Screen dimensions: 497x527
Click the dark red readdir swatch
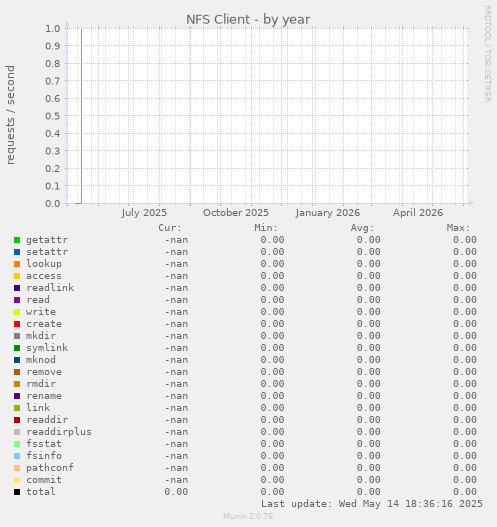pyautogui.click(x=17, y=420)
